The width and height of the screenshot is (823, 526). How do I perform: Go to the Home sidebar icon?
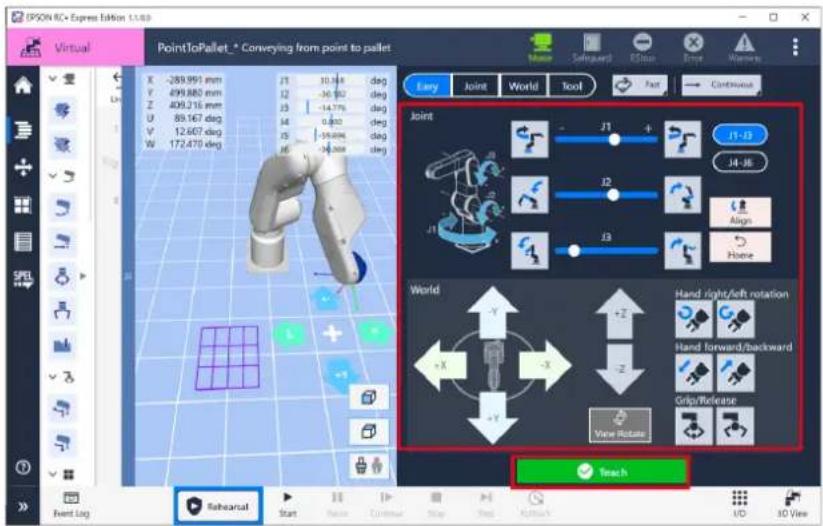23,86
